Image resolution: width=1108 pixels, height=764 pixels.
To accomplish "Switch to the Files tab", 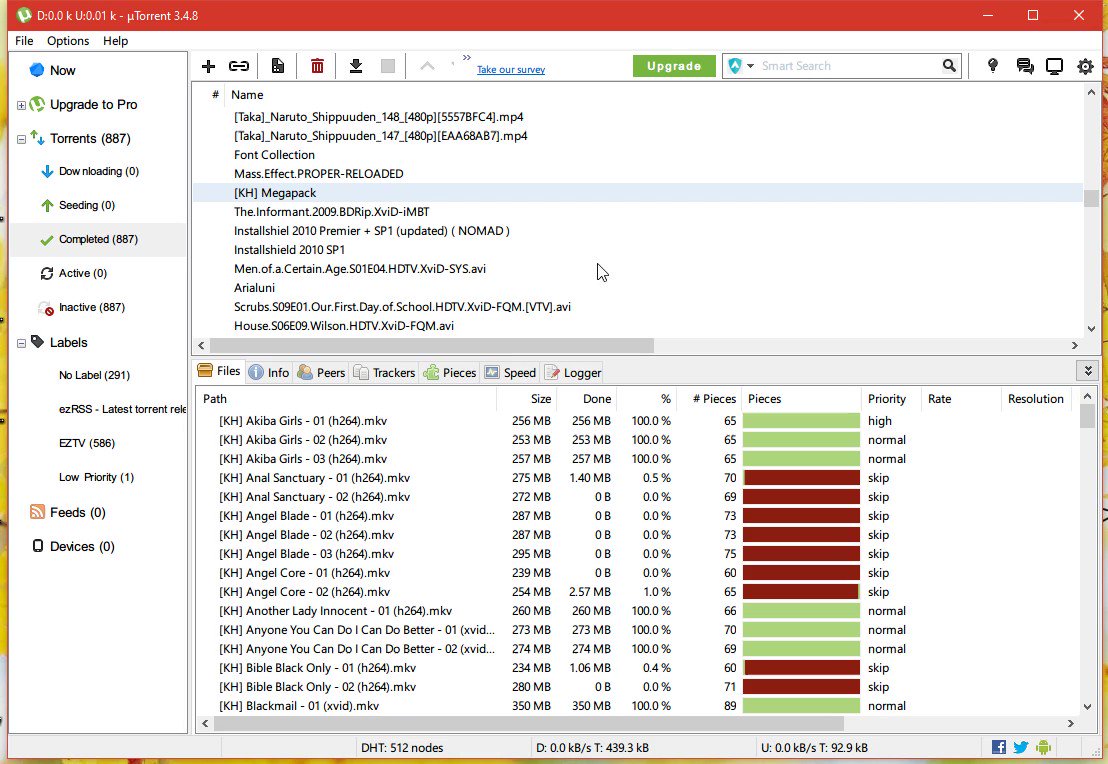I will [218, 371].
